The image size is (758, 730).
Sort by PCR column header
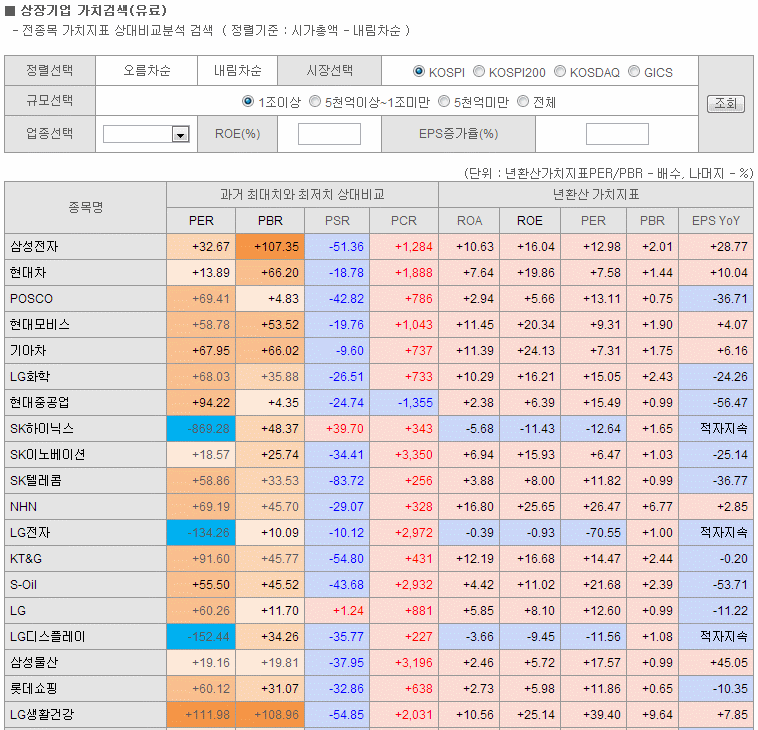point(404,221)
